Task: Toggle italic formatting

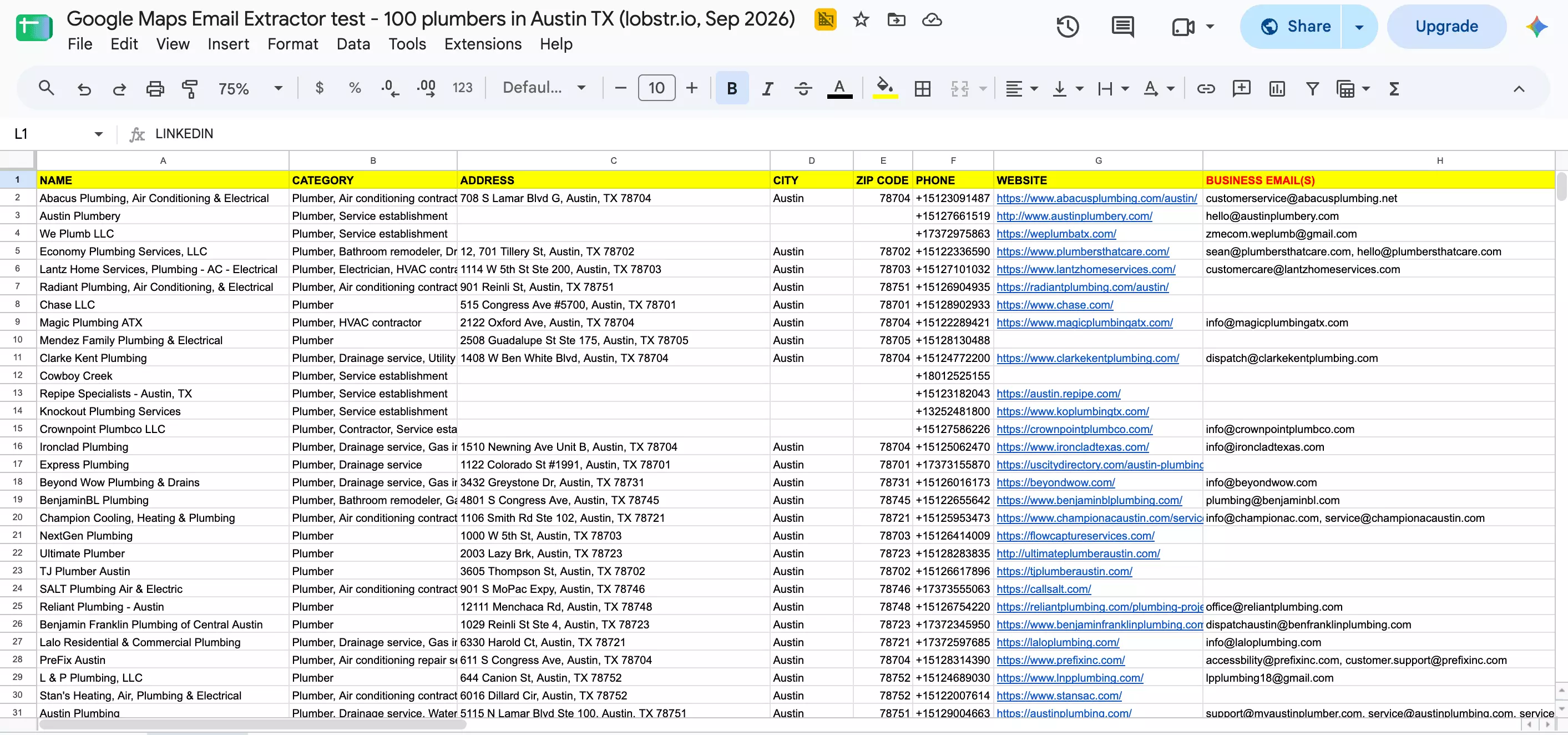Action: pyautogui.click(x=767, y=89)
